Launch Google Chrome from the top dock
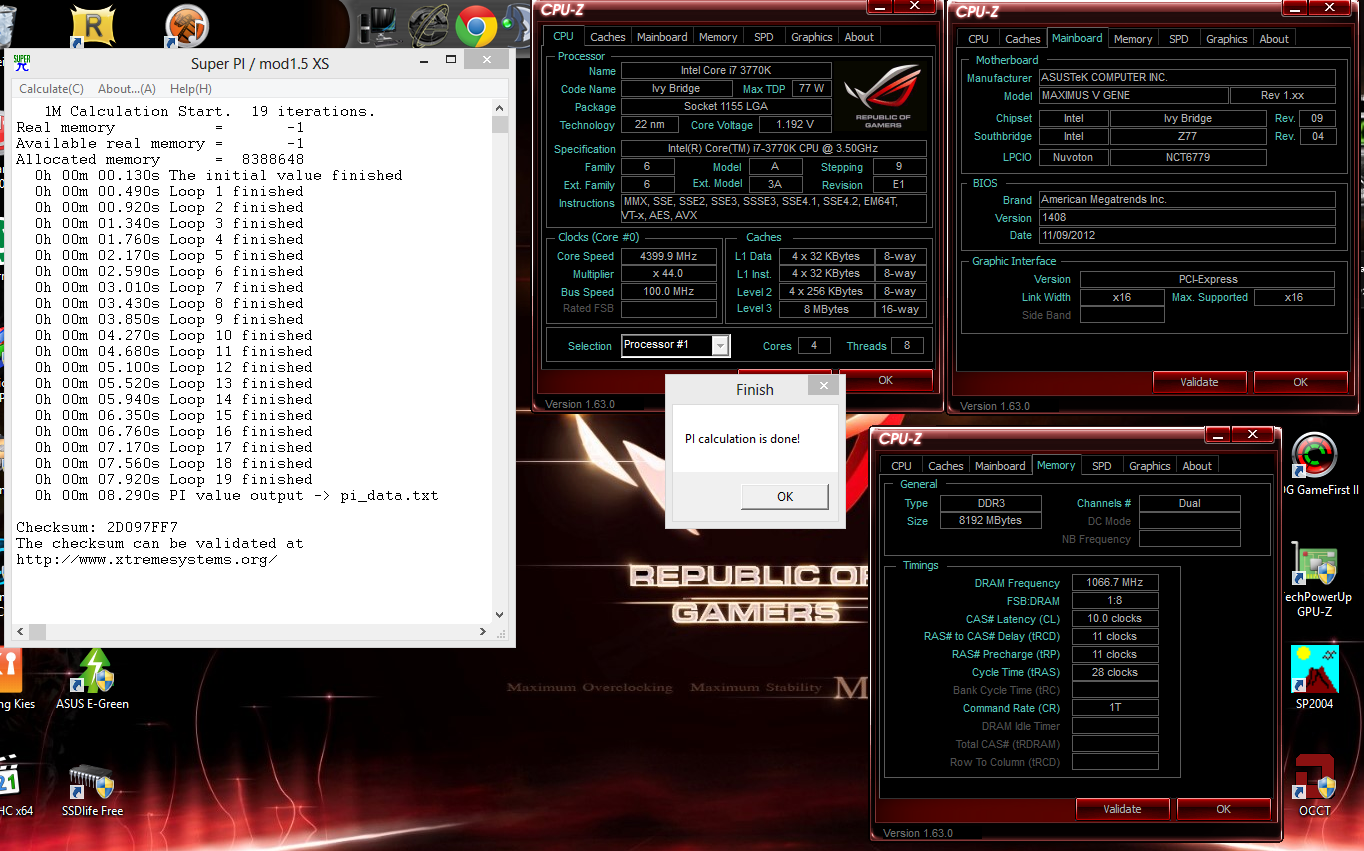This screenshot has width=1364, height=851. coord(476,25)
